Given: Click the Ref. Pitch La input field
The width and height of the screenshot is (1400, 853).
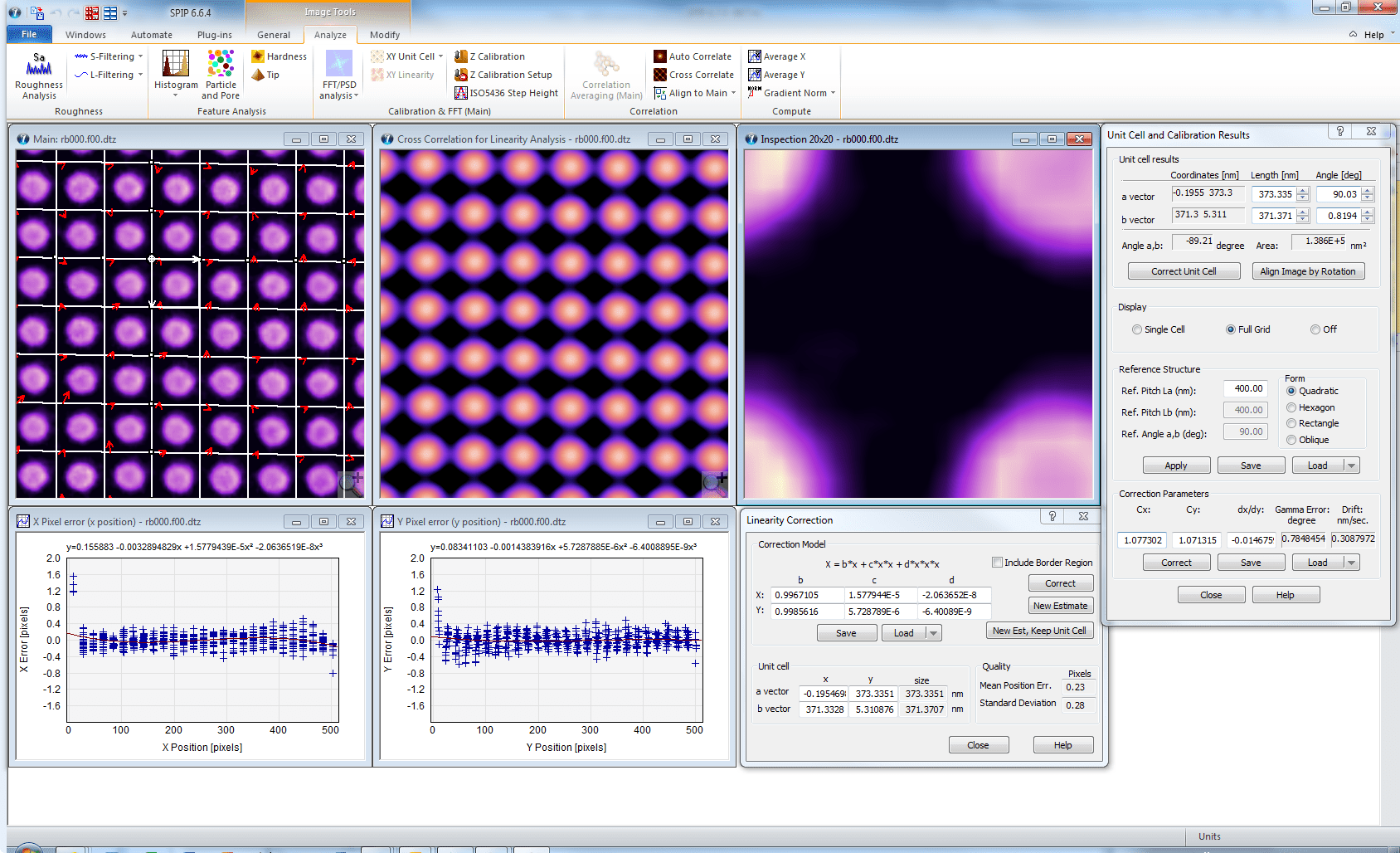Looking at the screenshot, I should tap(1245, 388).
